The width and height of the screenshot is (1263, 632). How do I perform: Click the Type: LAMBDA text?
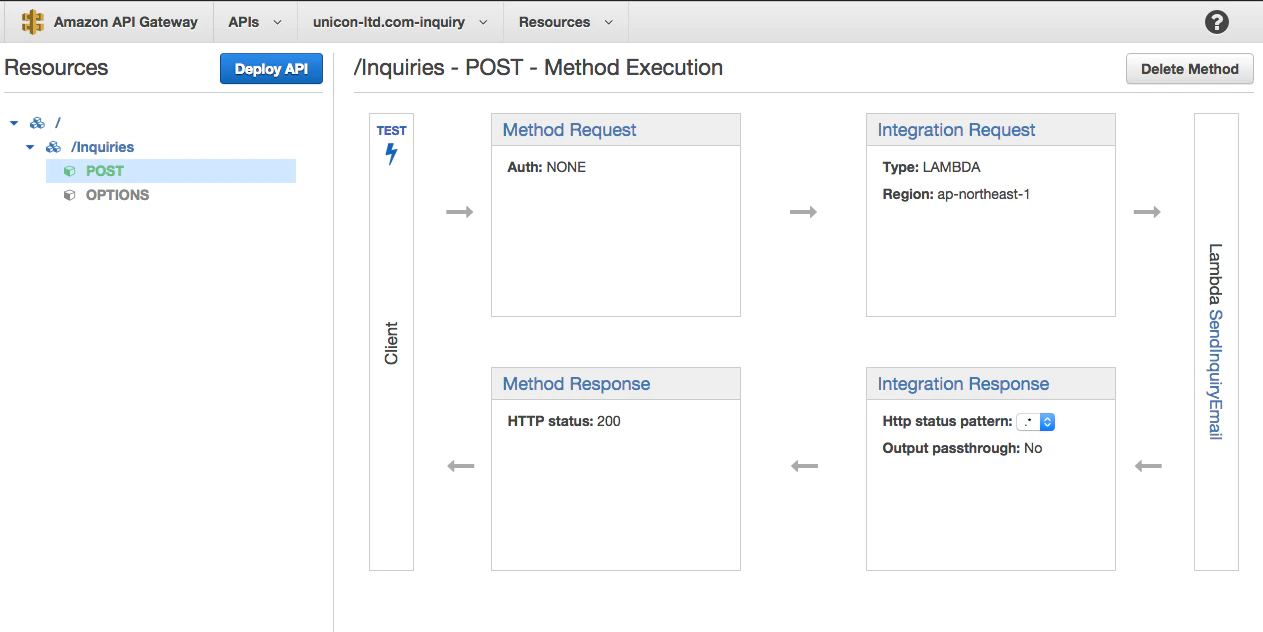[x=932, y=167]
